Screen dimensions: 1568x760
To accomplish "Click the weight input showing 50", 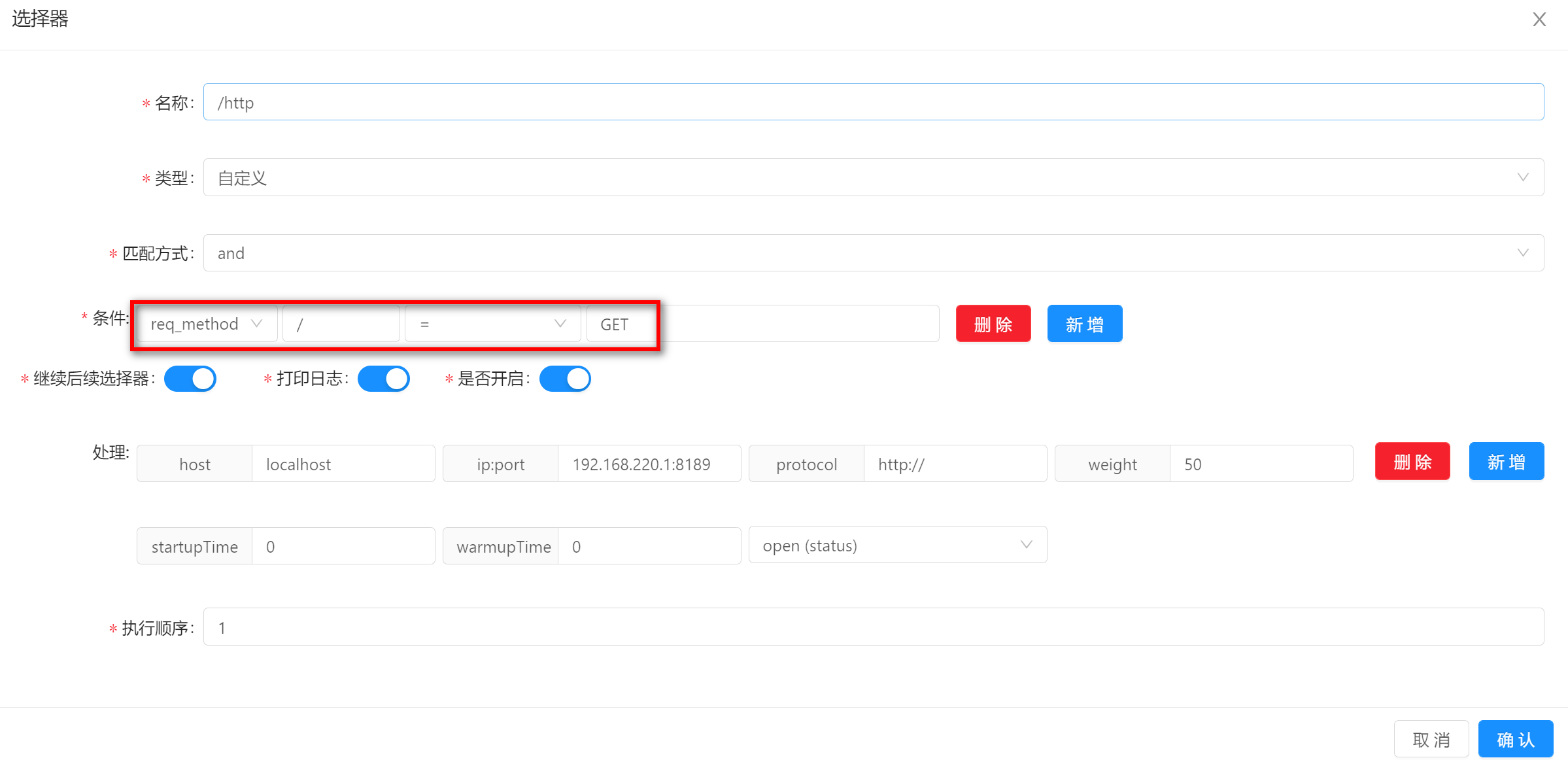I will click(x=1260, y=464).
